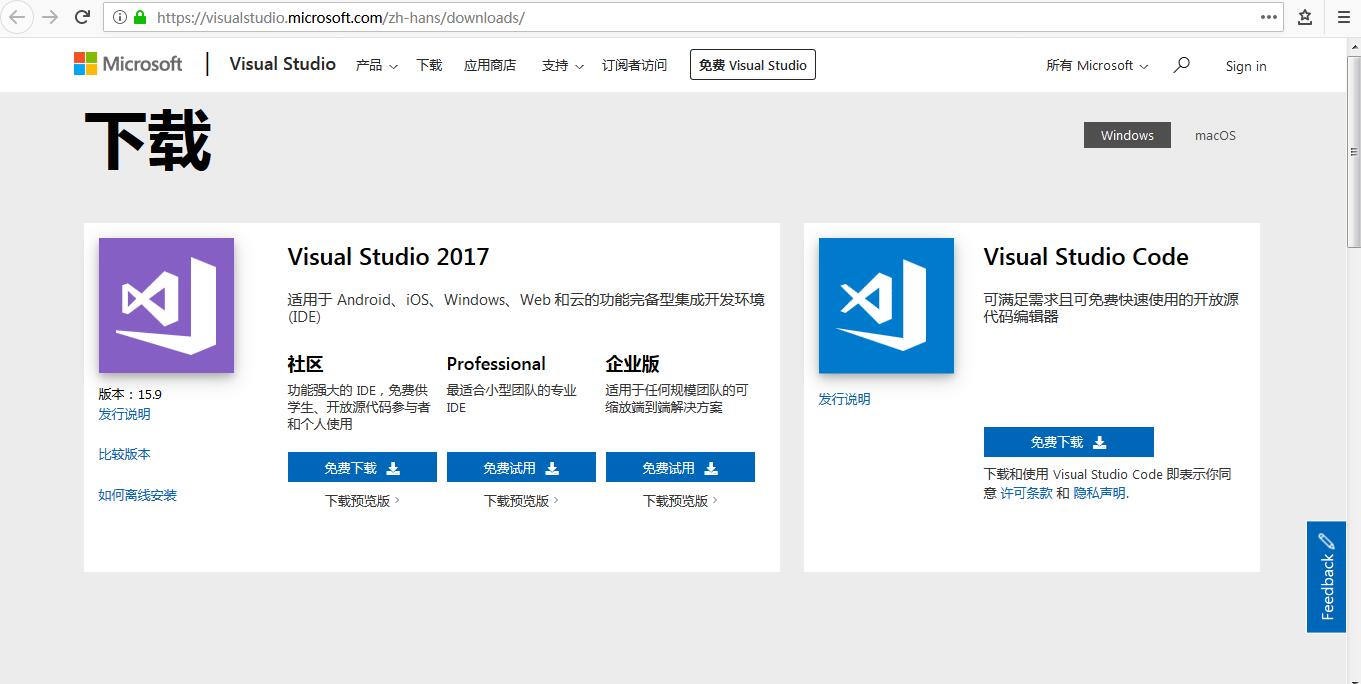
Task: Click 企业版 免费试用 button
Action: tap(680, 467)
